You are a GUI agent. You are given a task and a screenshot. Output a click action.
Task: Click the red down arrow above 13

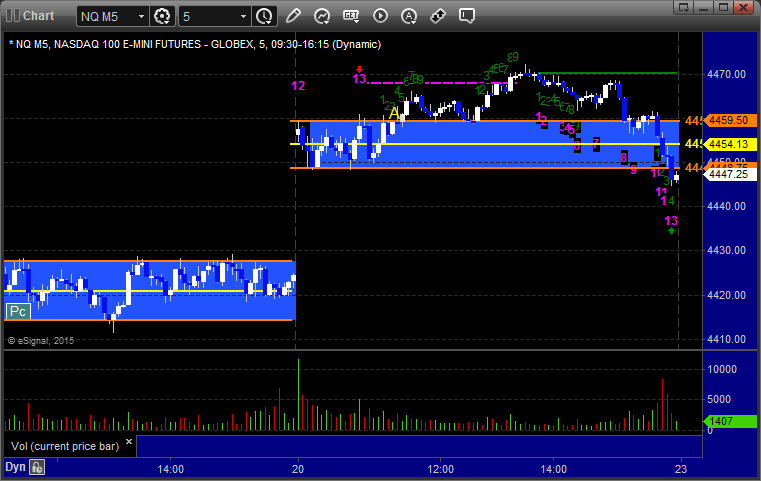click(359, 69)
